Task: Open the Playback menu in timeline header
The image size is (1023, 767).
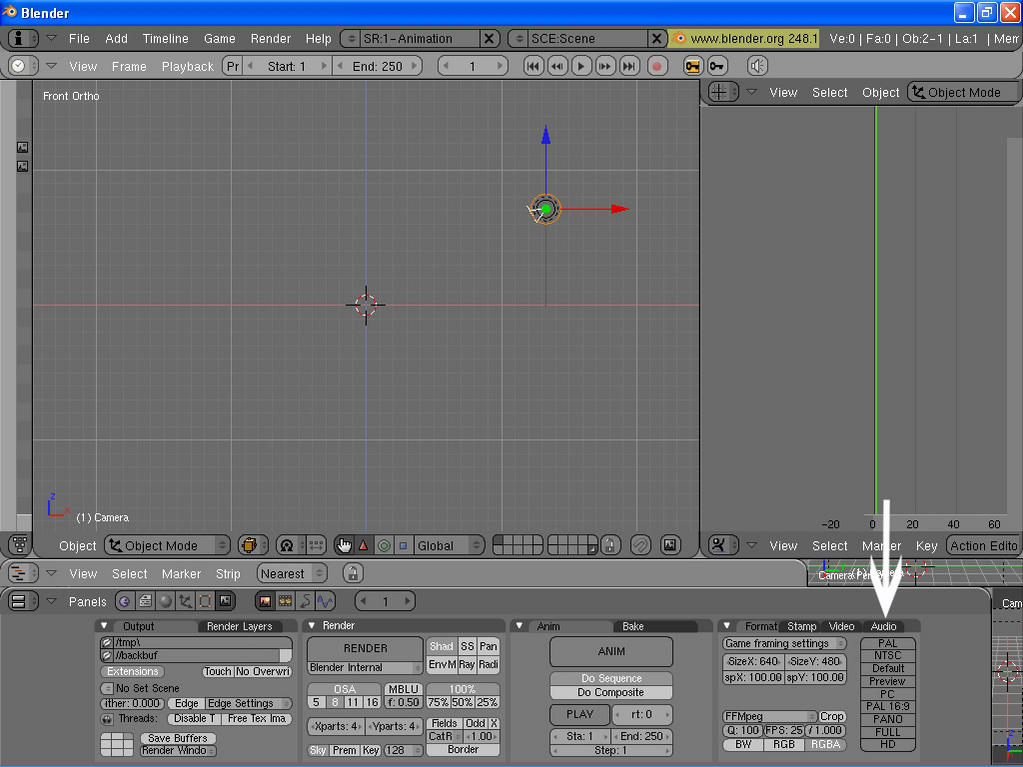Action: click(x=187, y=66)
